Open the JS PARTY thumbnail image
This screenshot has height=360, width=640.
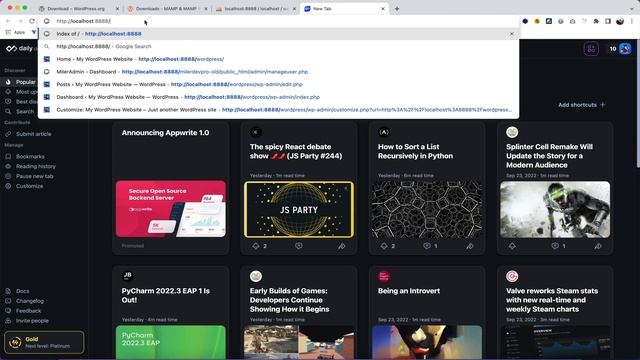click(299, 209)
